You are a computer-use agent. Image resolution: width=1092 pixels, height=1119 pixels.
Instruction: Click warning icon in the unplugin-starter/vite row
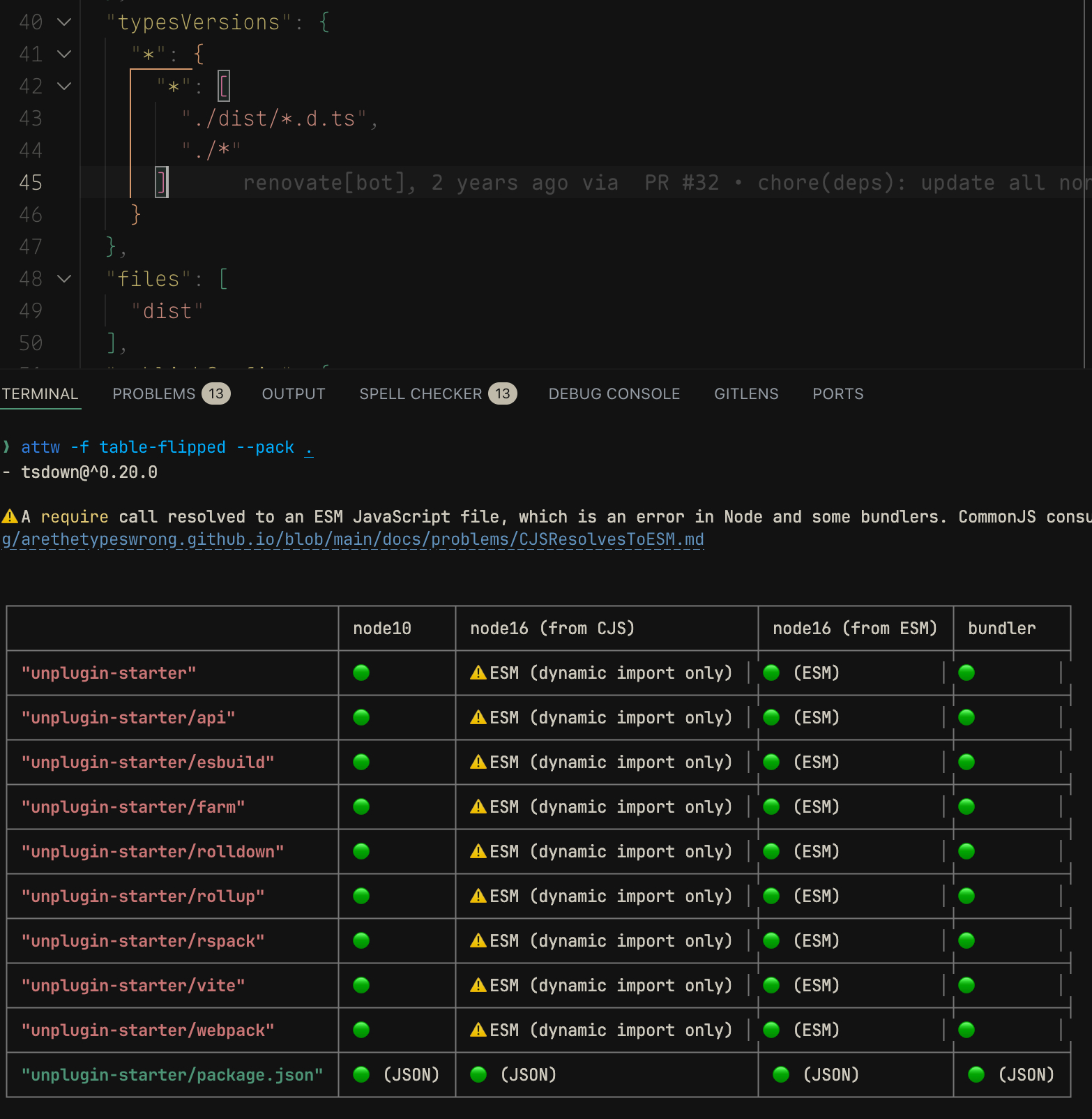tap(478, 985)
